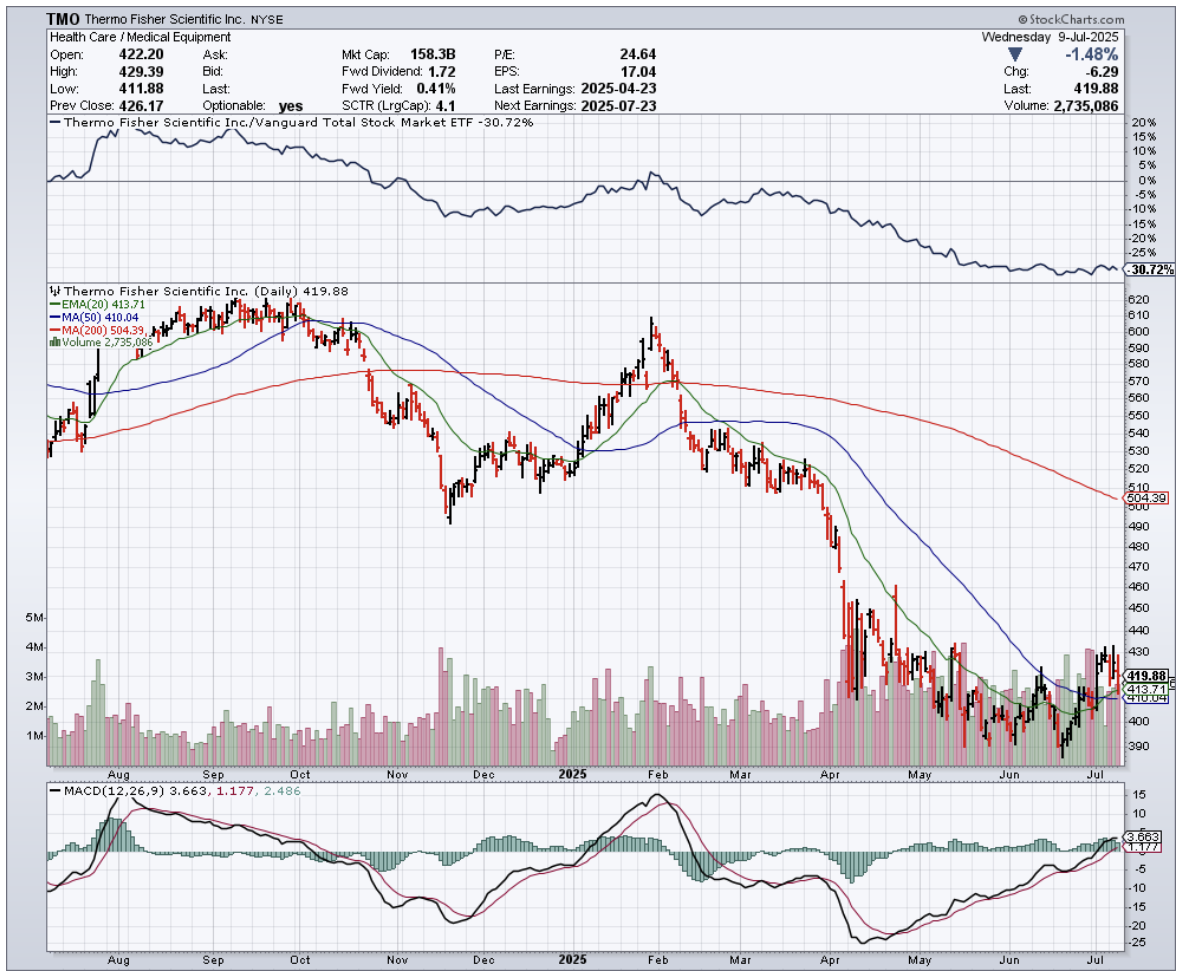Click the black MACD line marker in legend
1182x978 pixels.
pyautogui.click(x=56, y=791)
